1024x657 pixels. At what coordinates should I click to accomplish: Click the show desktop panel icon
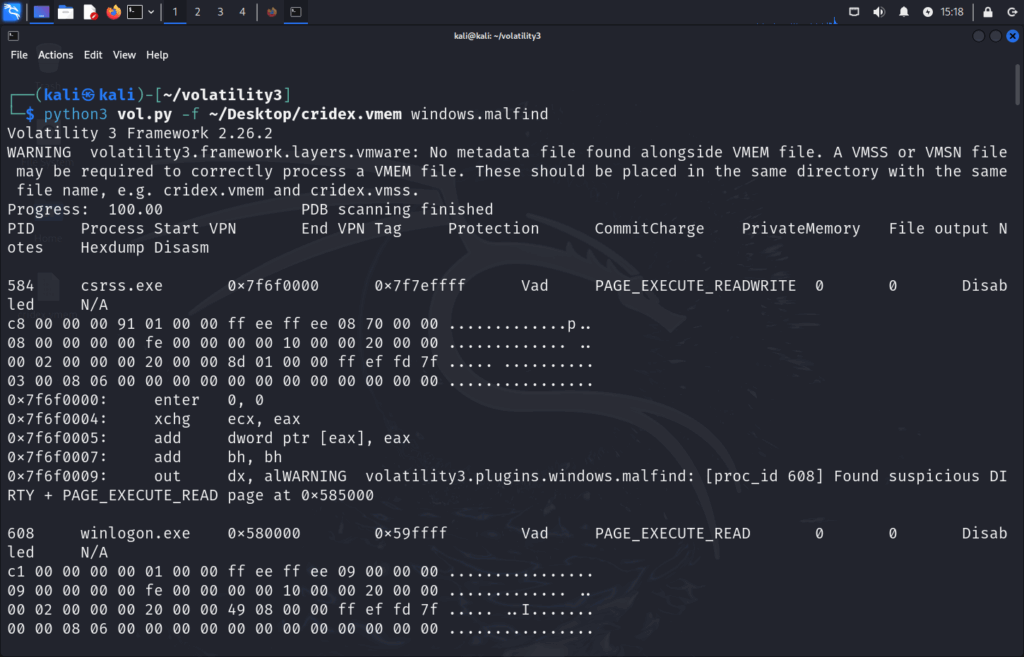point(41,12)
